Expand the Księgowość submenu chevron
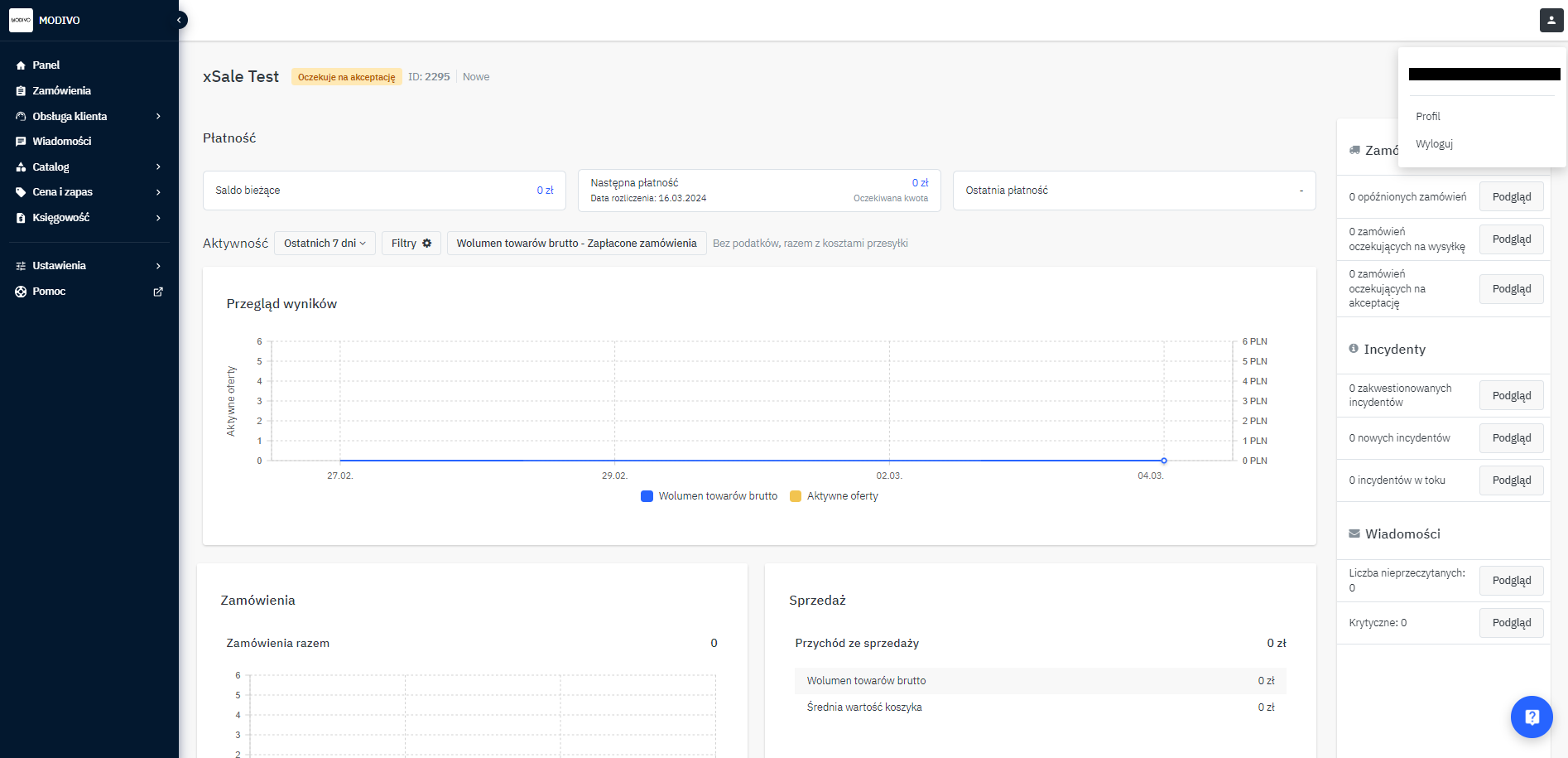 coord(158,218)
